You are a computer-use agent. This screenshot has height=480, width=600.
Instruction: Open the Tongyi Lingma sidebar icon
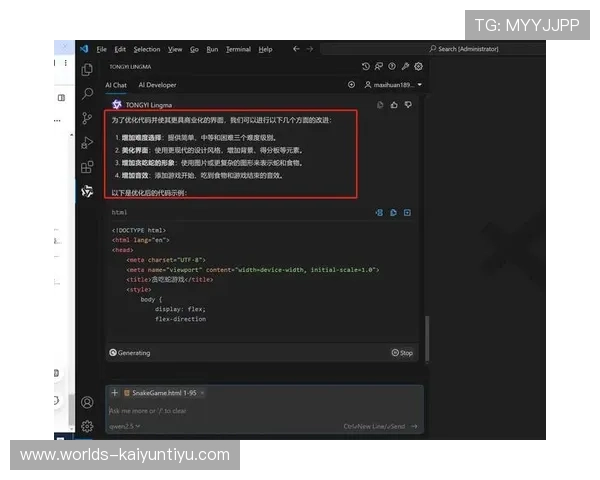point(88,191)
